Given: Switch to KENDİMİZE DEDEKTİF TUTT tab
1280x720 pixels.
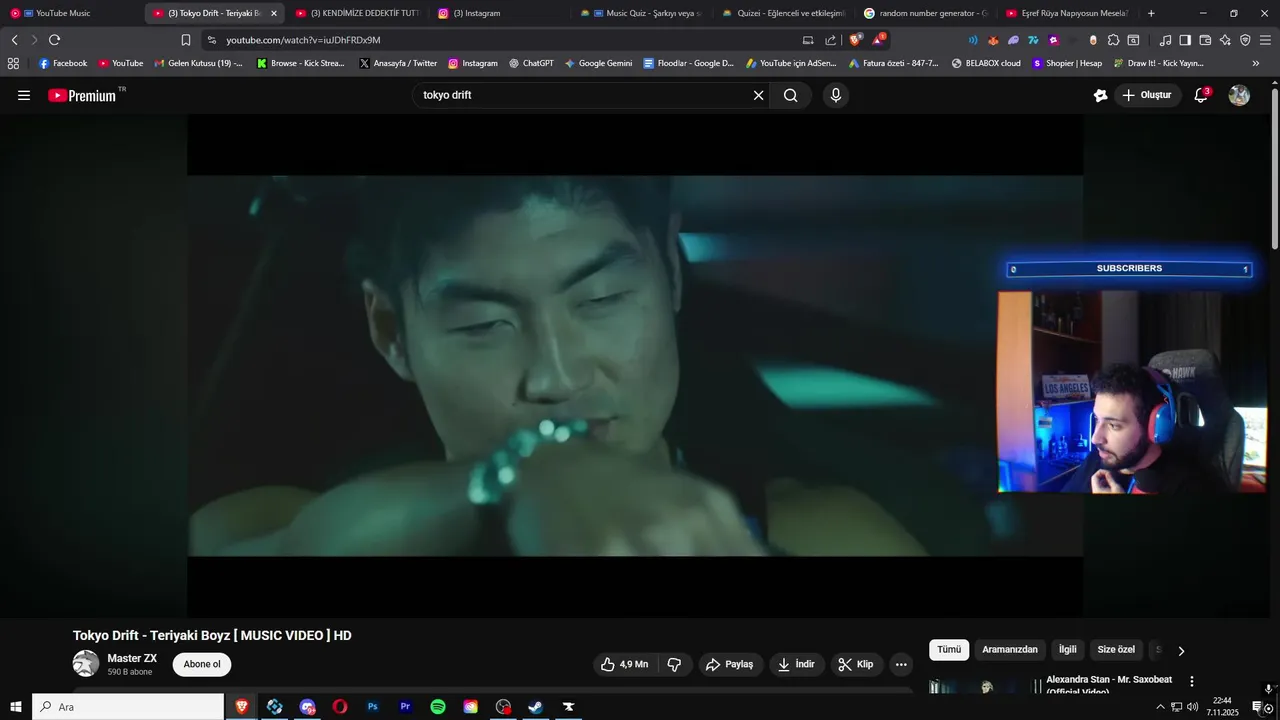Looking at the screenshot, I should click(358, 13).
